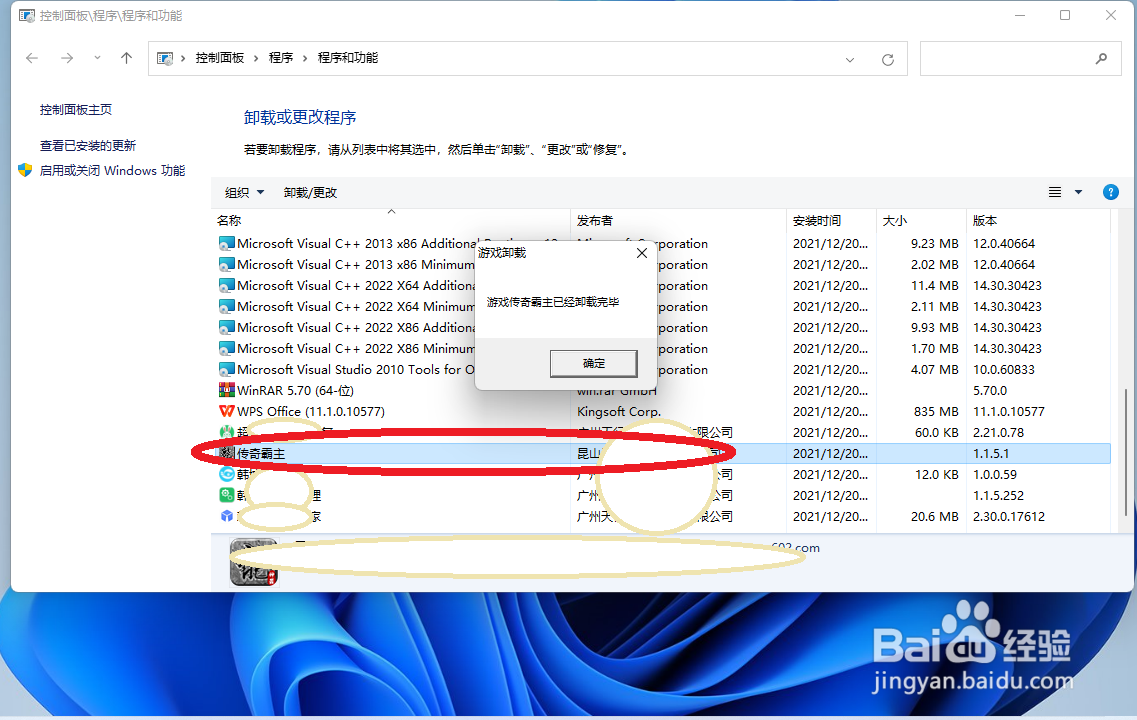Image resolution: width=1137 pixels, height=720 pixels.
Task: Refresh the programs list
Action: (x=888, y=59)
